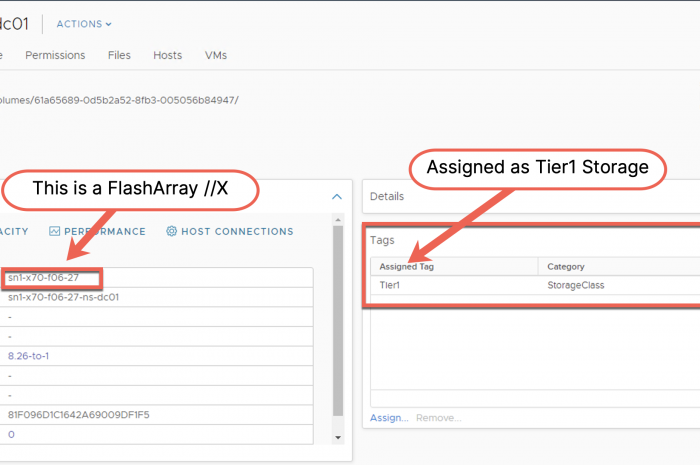Click the Performance chart icon
The image size is (700, 465).
pyautogui.click(x=55, y=232)
